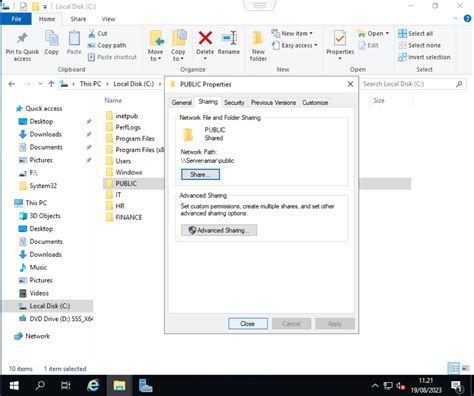The height and width of the screenshot is (396, 474).
Task: Click the Cut scissors icon
Action: (92, 33)
